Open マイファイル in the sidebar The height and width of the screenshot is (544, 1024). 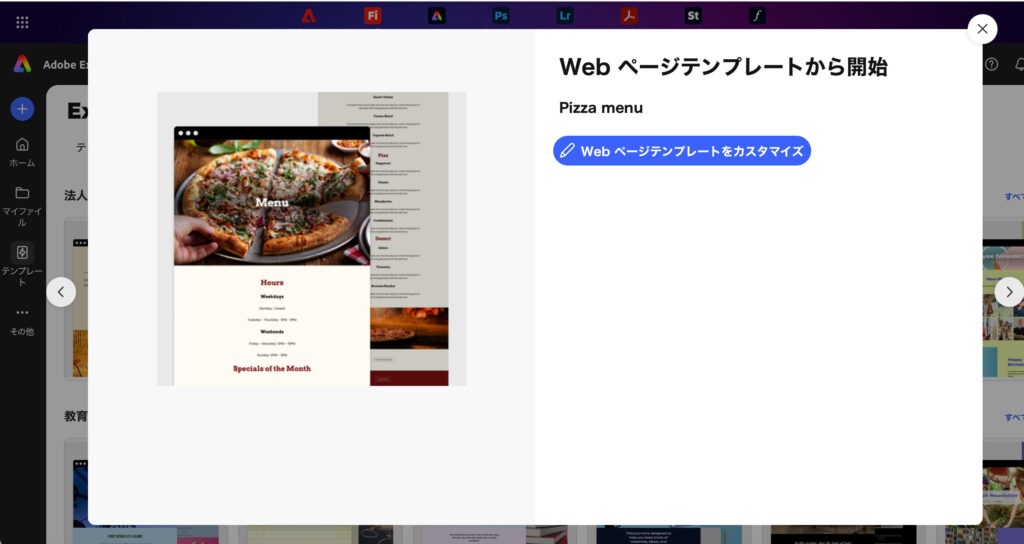click(22, 205)
